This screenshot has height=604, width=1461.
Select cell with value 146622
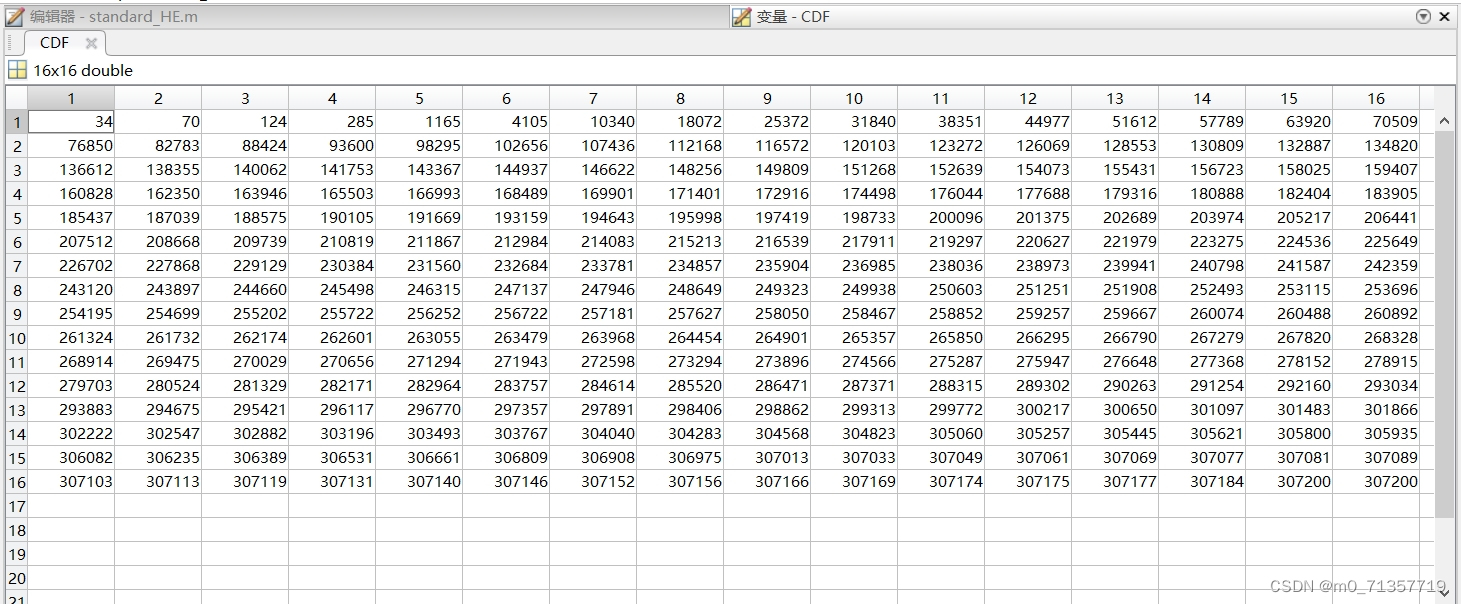click(593, 169)
